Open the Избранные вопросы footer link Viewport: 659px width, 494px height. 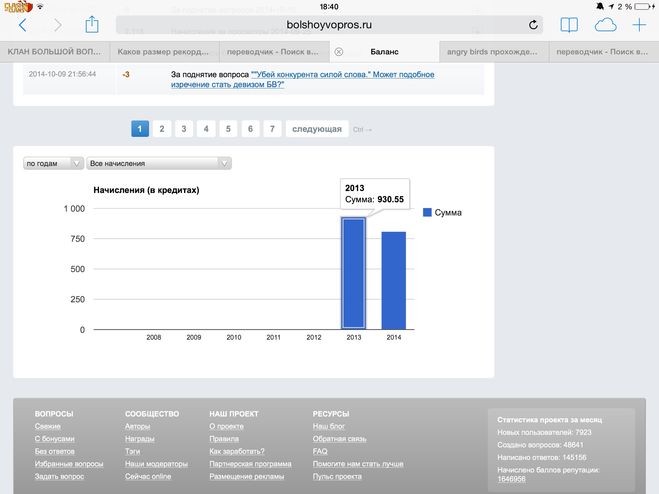tap(69, 464)
